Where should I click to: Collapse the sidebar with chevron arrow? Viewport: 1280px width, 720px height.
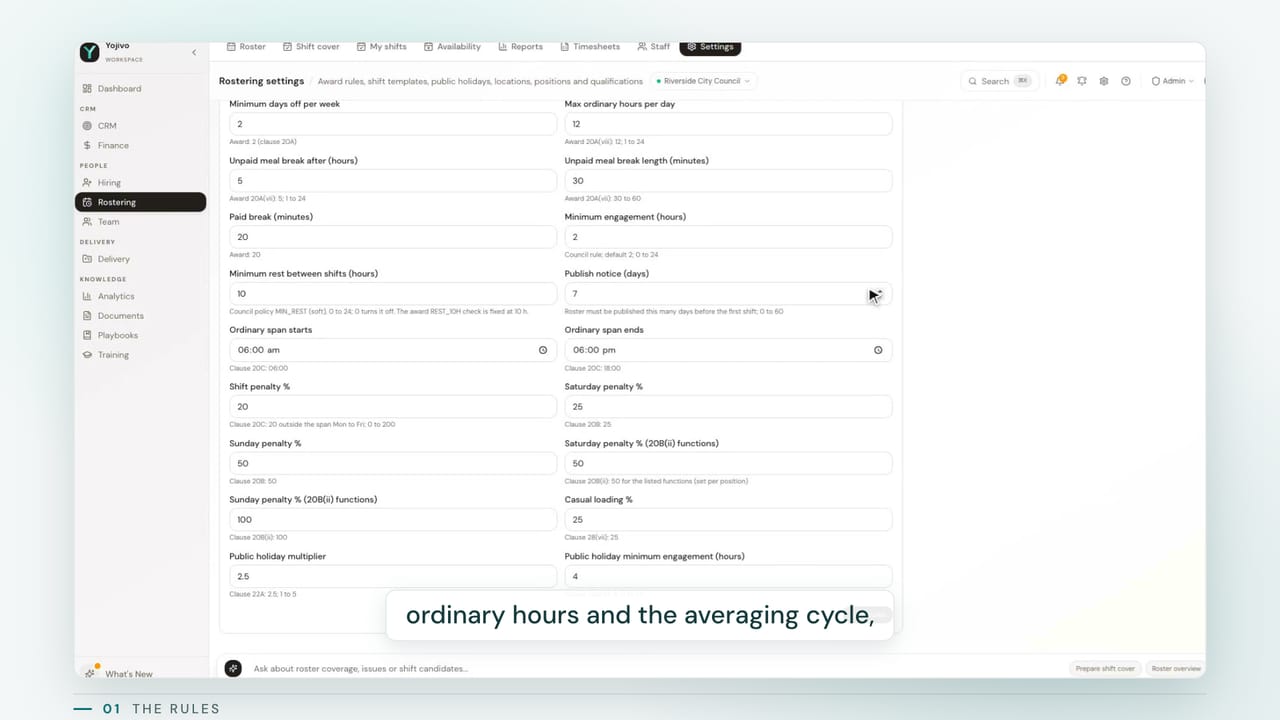click(x=194, y=52)
